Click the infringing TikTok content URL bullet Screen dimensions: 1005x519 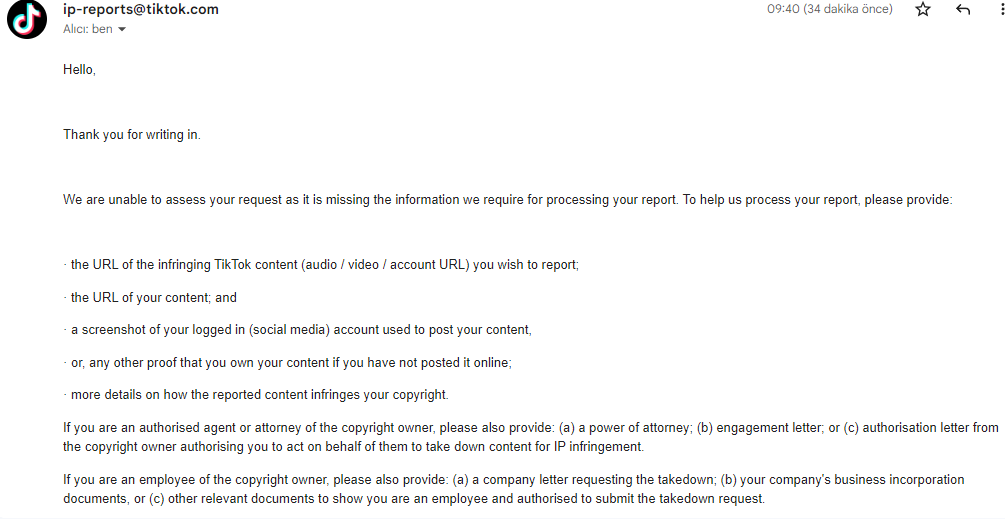pyautogui.click(x=321, y=265)
